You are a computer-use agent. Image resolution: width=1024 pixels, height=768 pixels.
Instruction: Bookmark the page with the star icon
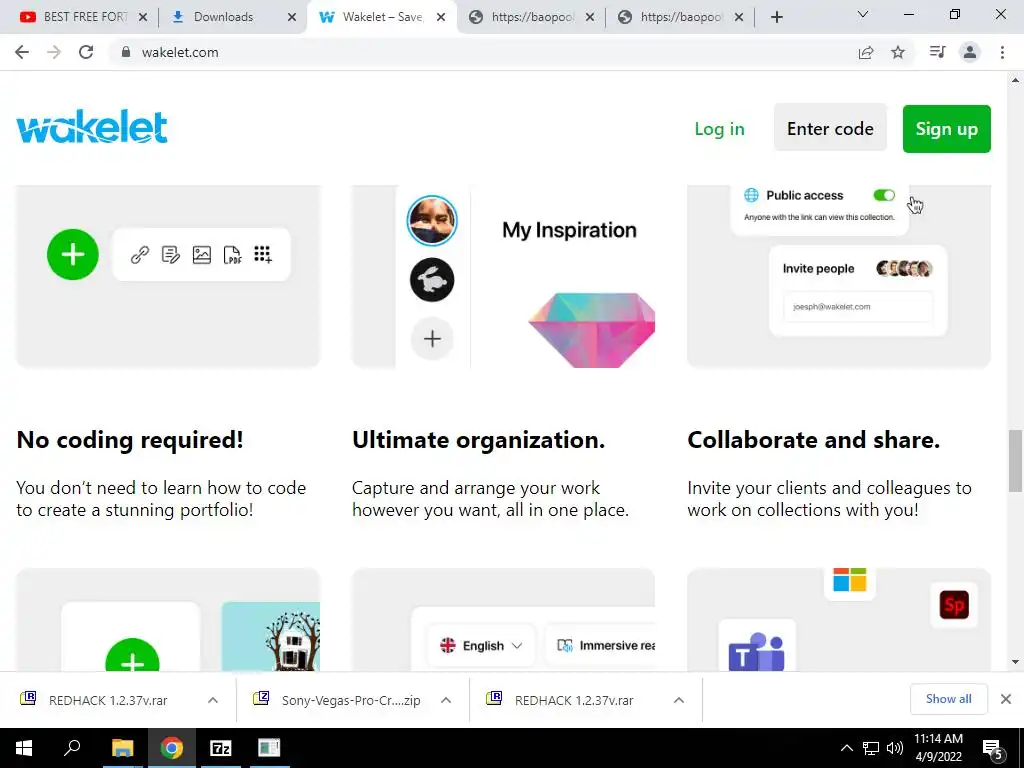[x=898, y=52]
